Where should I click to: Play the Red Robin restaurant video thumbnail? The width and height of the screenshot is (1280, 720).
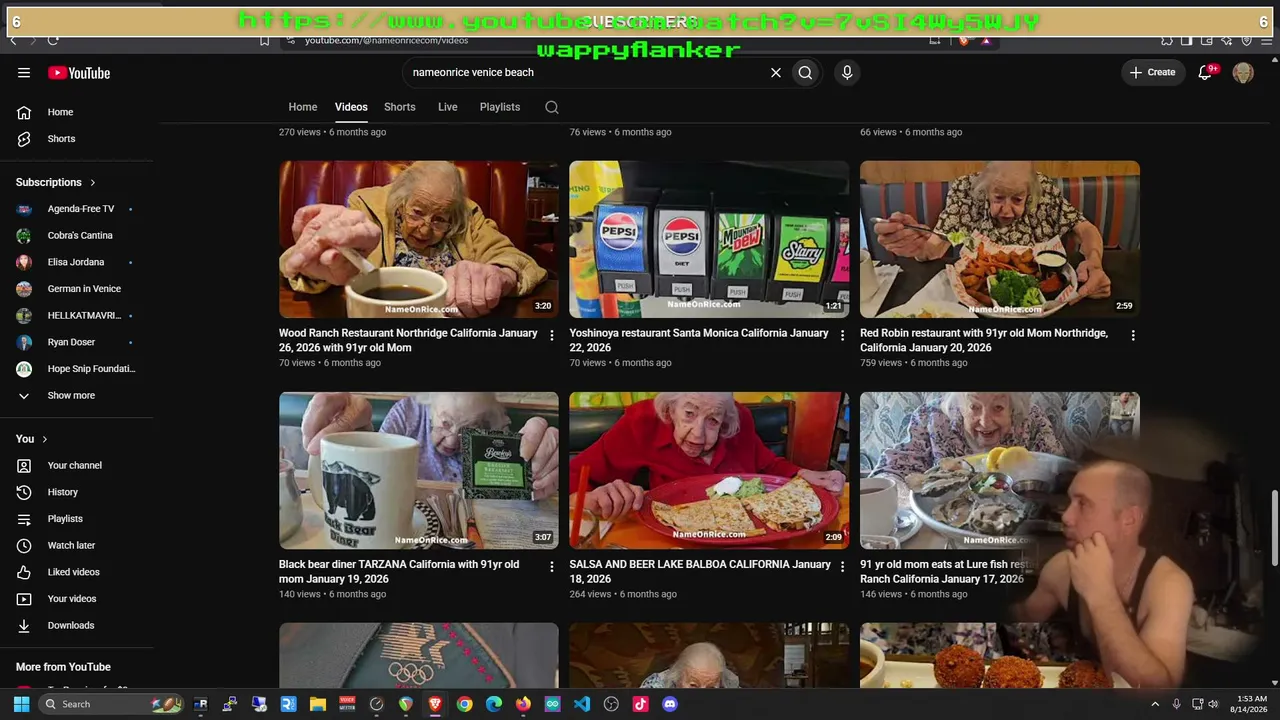pos(1000,239)
